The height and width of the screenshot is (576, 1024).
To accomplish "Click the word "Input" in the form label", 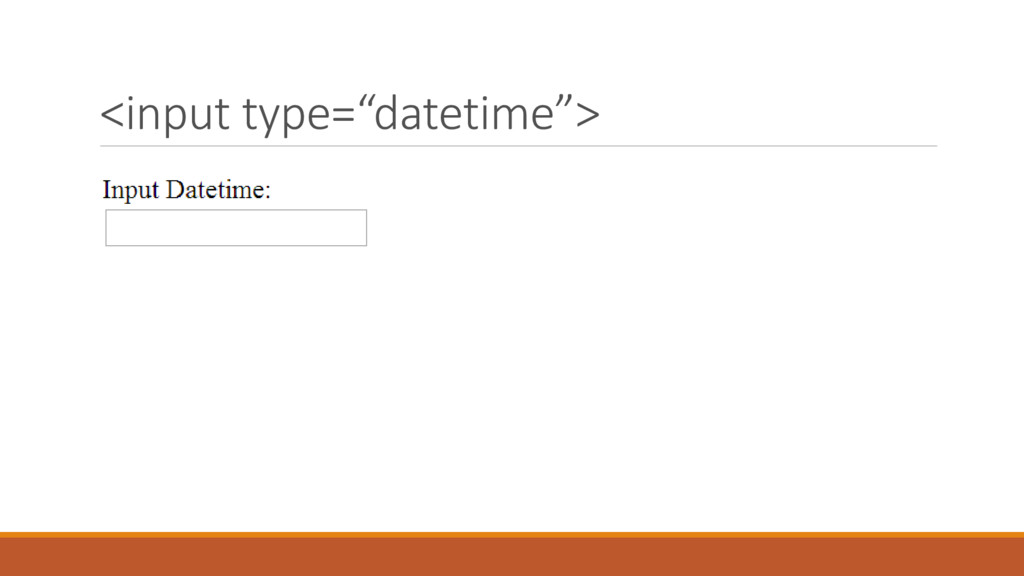I will [x=131, y=190].
